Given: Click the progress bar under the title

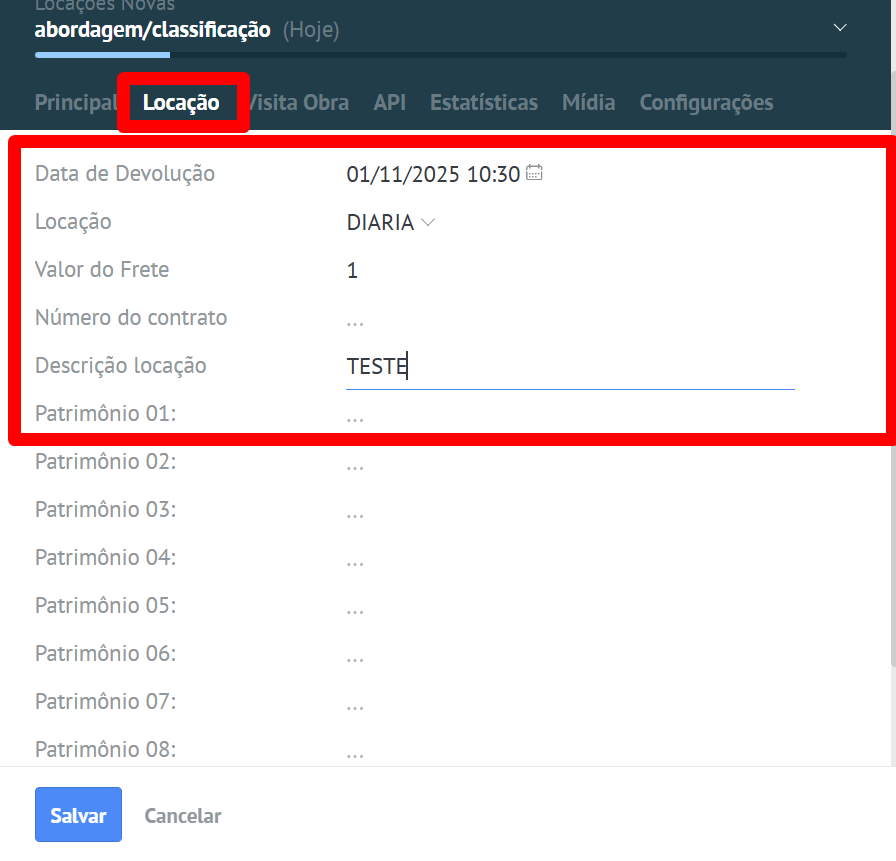Looking at the screenshot, I should [x=440, y=54].
